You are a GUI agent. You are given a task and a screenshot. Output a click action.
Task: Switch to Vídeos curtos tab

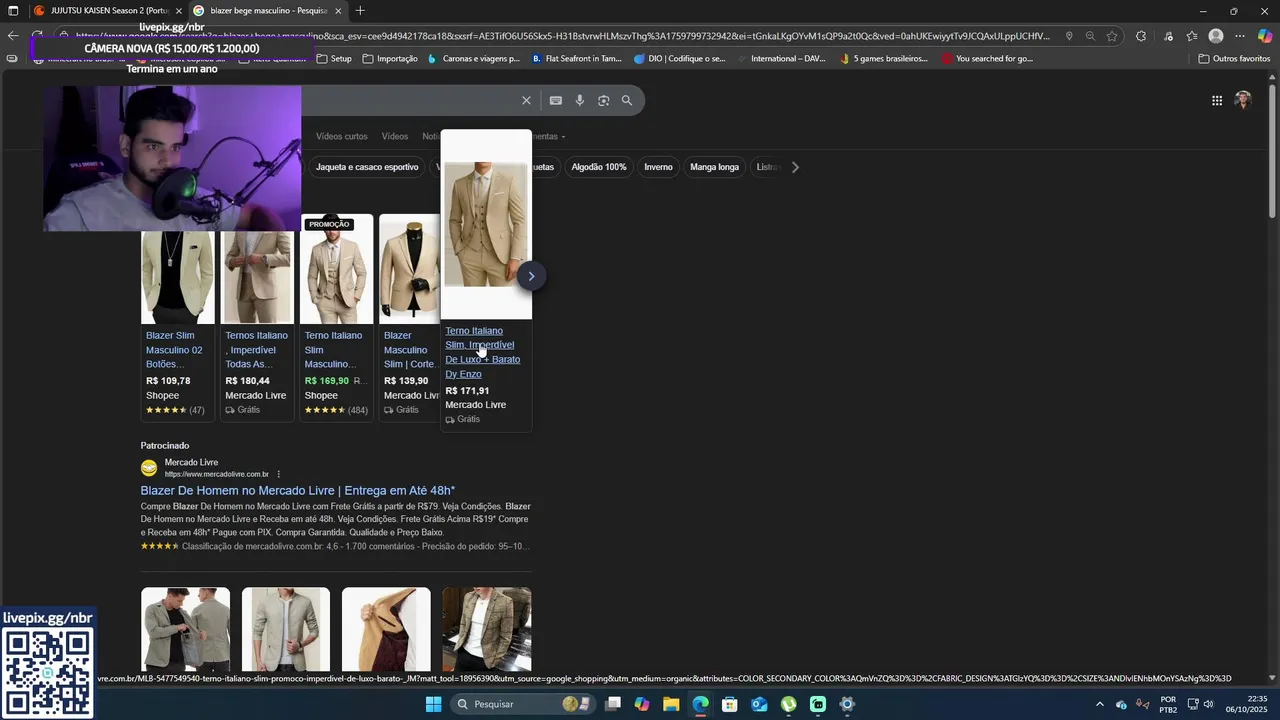tap(342, 136)
